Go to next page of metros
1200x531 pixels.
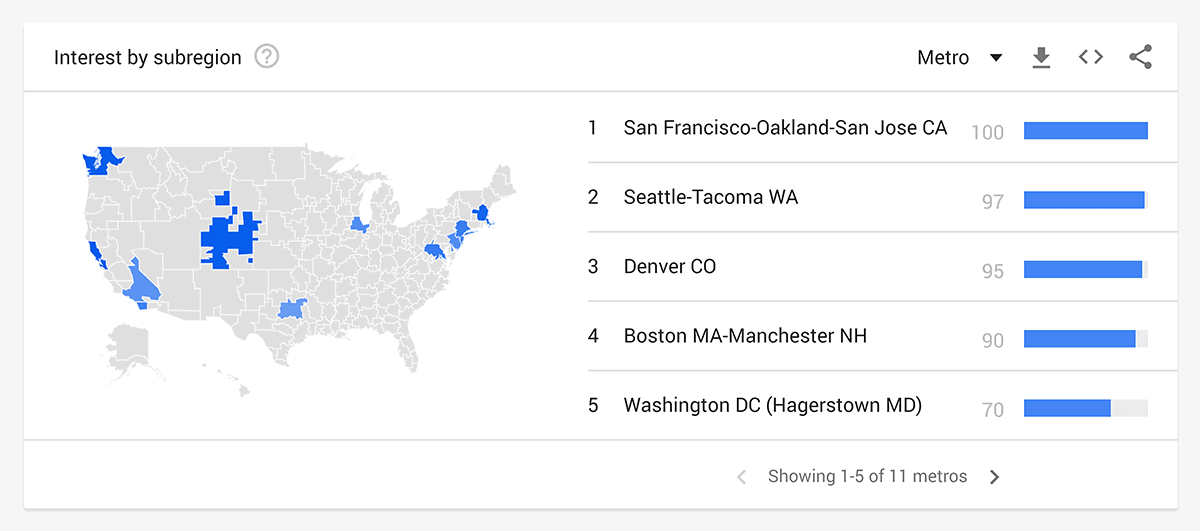coord(994,477)
